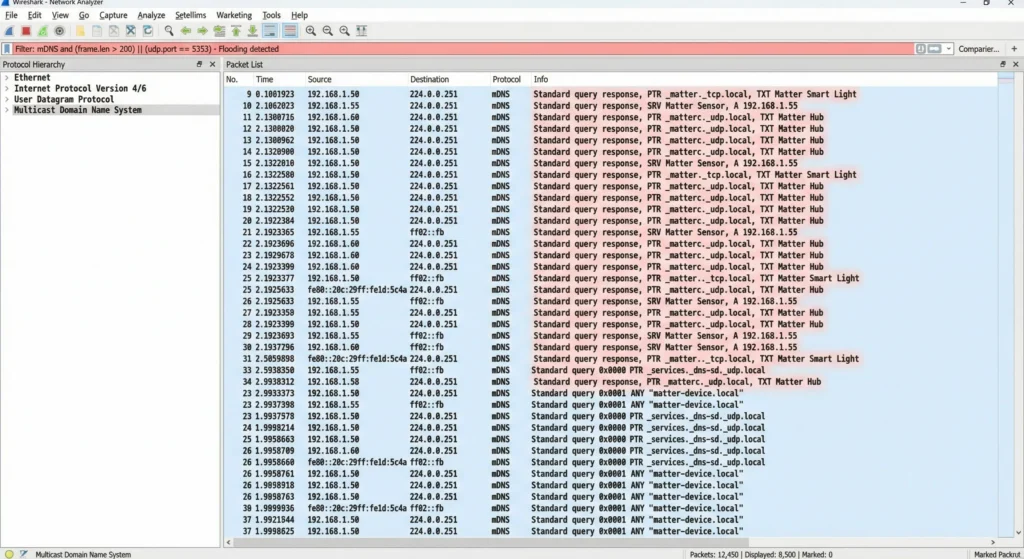Zoom in on the packet text
This screenshot has height=559, width=1024.
click(x=311, y=31)
